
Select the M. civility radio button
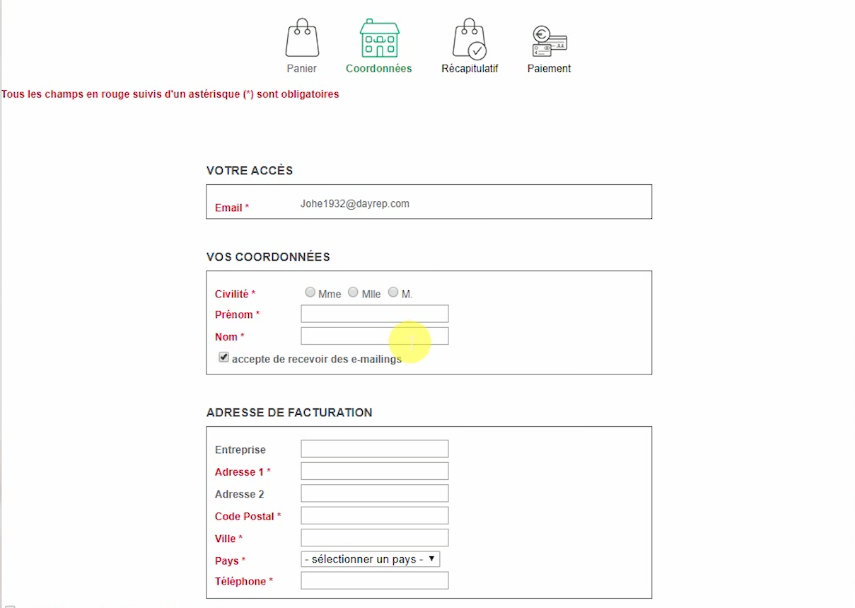coord(393,292)
